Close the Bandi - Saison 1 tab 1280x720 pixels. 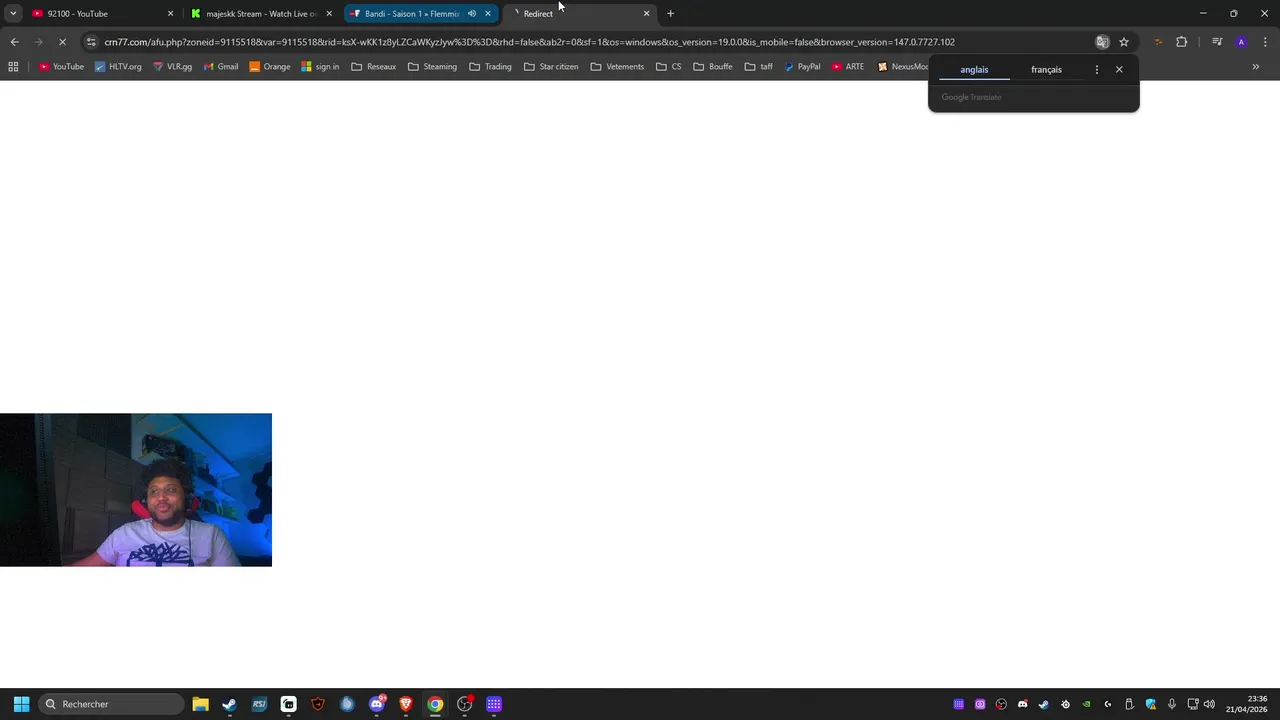pyautogui.click(x=488, y=14)
